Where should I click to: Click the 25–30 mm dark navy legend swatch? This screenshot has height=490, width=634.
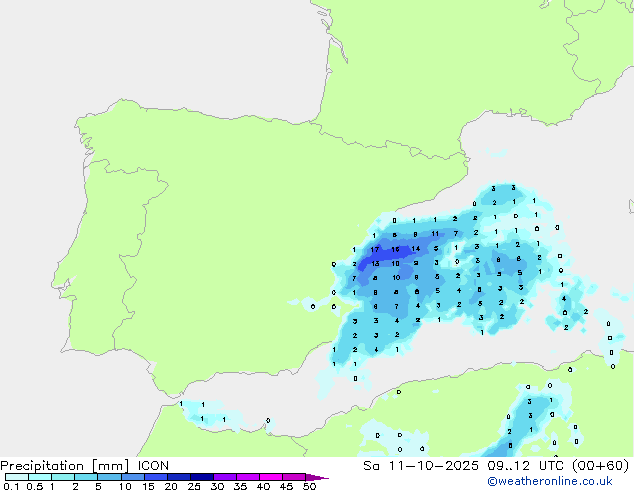(202, 477)
